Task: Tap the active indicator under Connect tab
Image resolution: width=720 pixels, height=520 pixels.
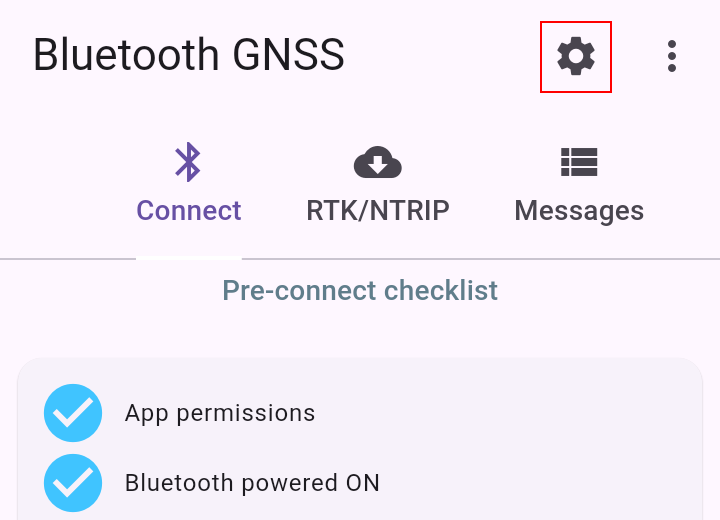Action: [x=189, y=259]
